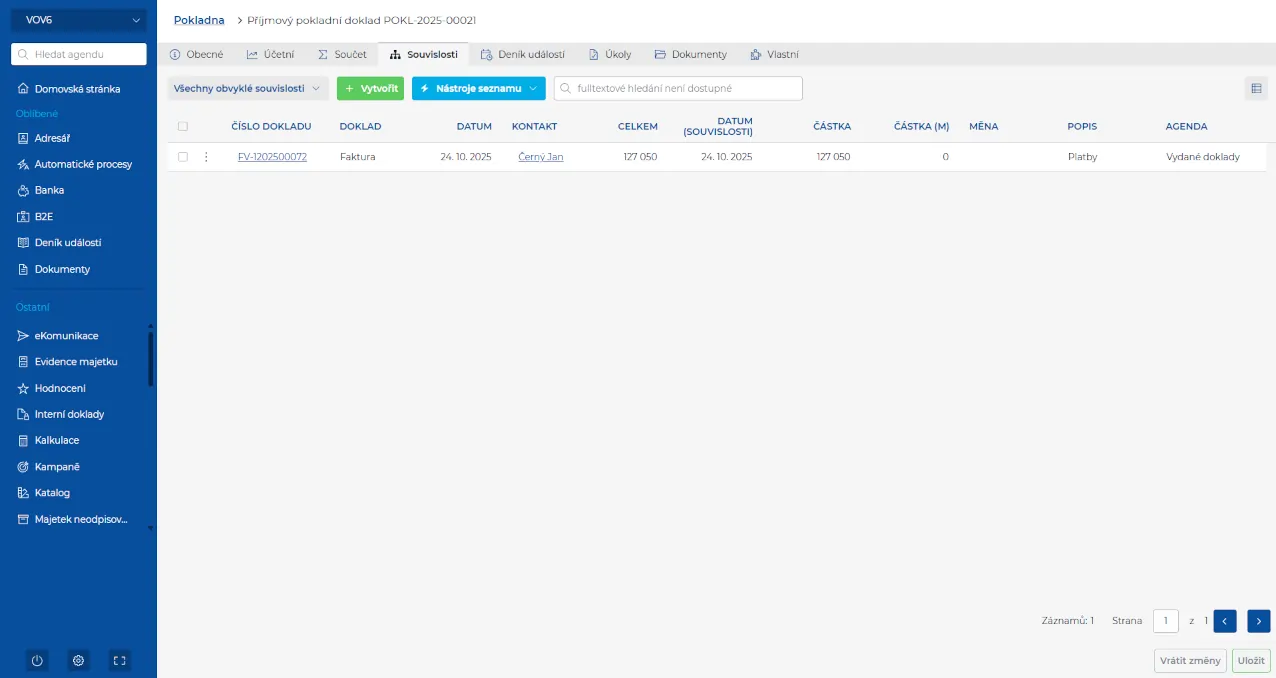The image size is (1276, 678).
Task: Open invoice link FV-1202500072
Action: pos(272,157)
